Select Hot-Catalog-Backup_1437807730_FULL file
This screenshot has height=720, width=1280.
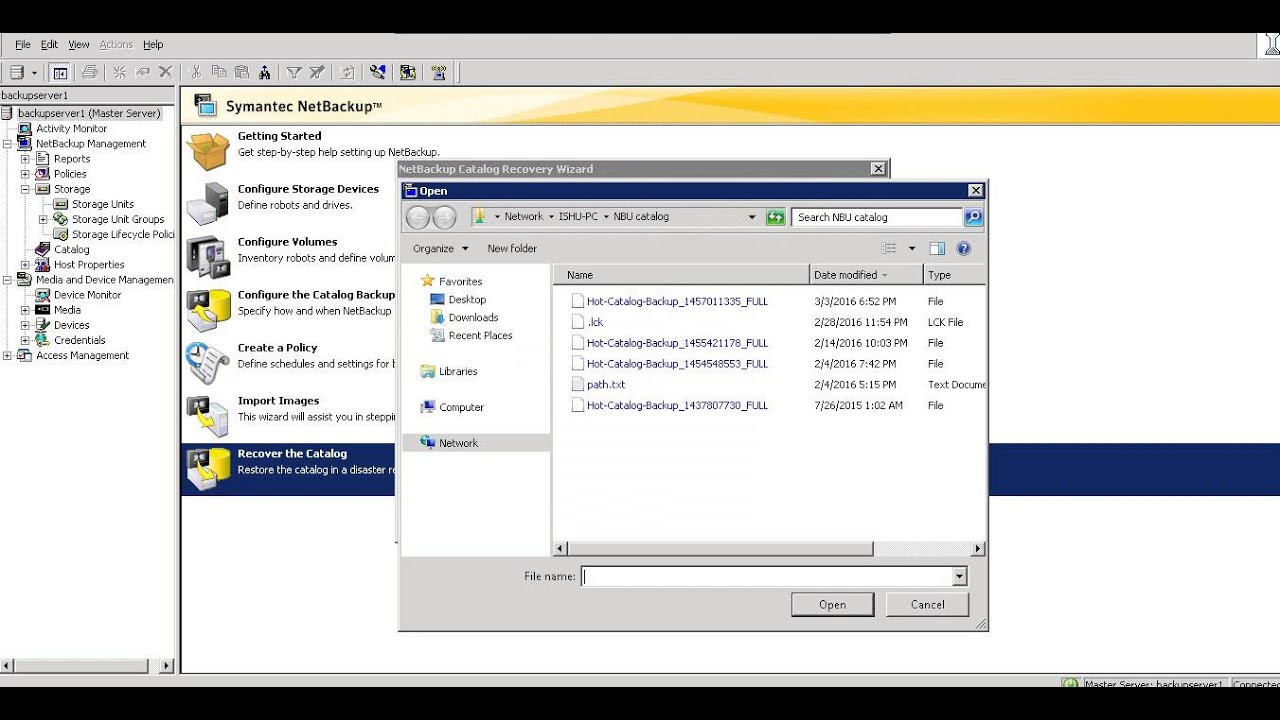pyautogui.click(x=677, y=406)
